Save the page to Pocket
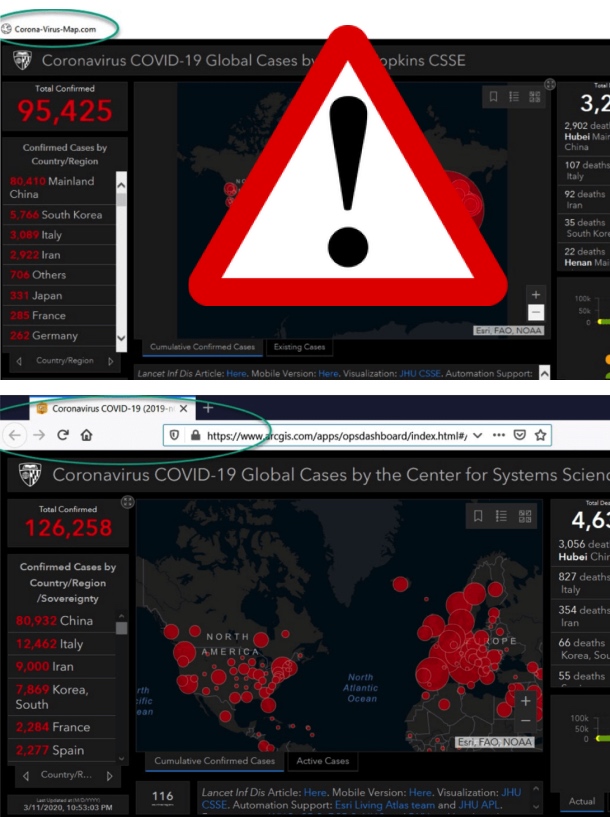Screen dimensions: 610x817 click(519, 436)
